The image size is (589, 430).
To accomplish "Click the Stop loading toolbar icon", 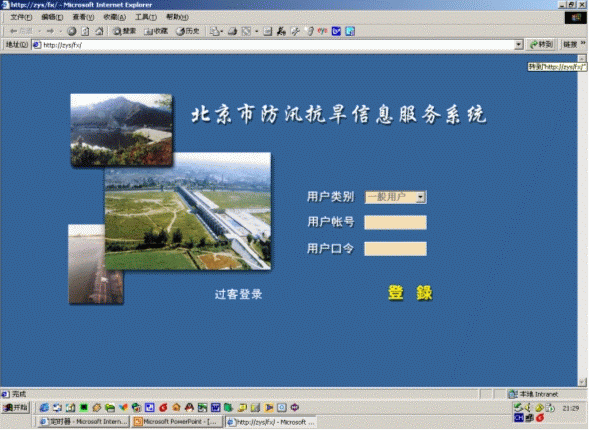I will coord(72,31).
